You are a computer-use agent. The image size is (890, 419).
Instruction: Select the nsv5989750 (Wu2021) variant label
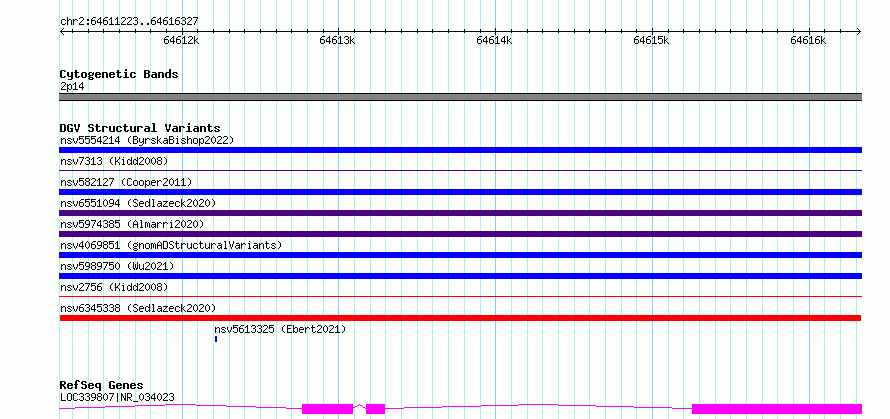117,266
